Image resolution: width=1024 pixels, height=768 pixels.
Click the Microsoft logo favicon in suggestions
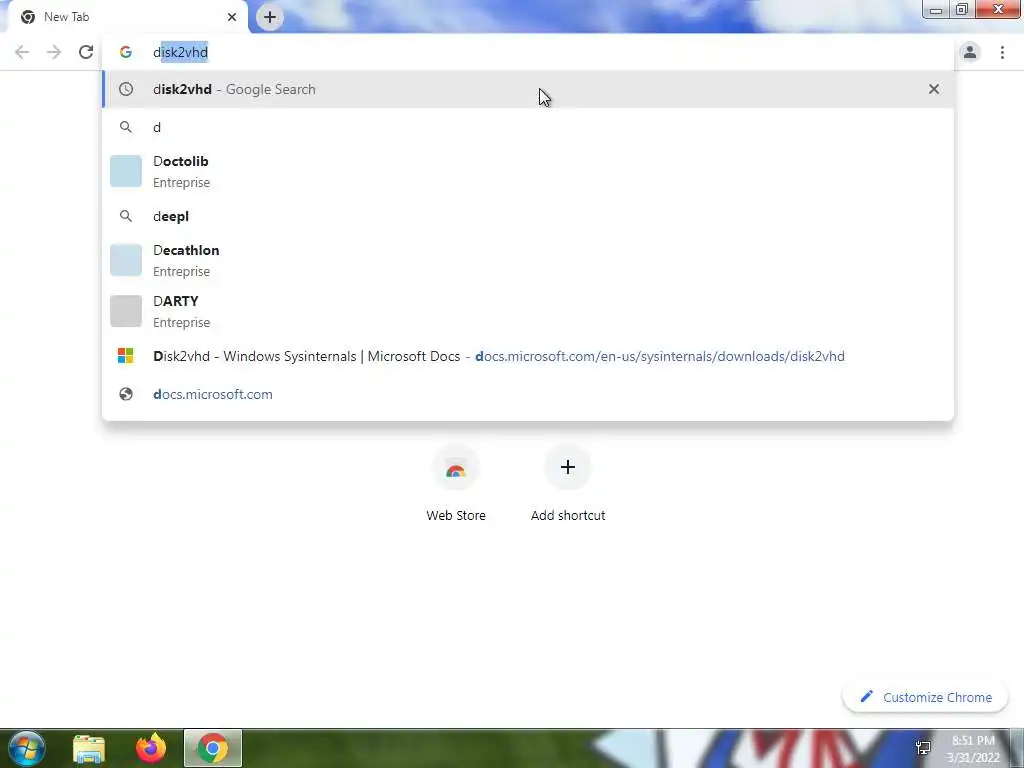pos(125,356)
